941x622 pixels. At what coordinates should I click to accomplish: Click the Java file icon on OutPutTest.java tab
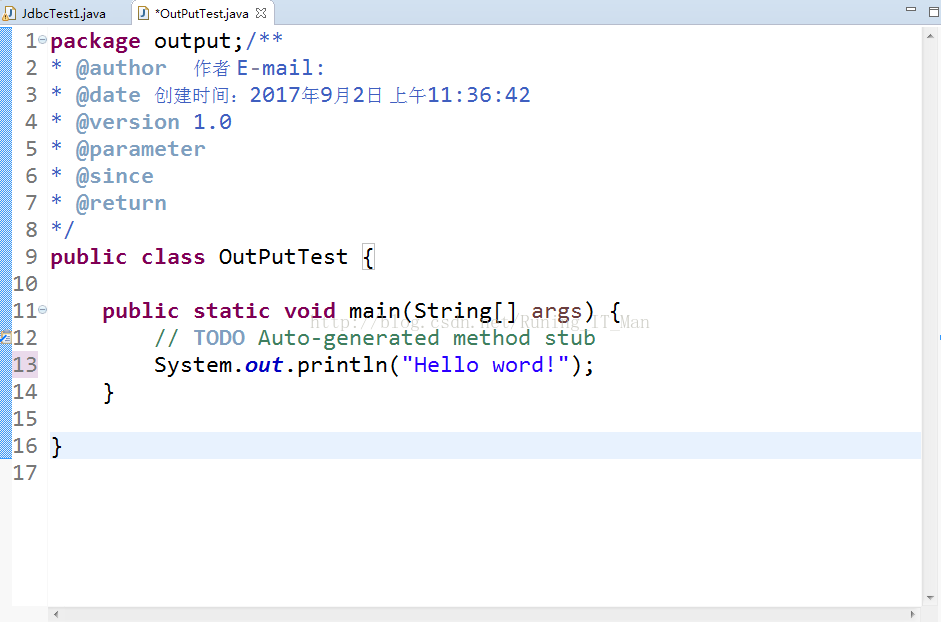tap(143, 13)
